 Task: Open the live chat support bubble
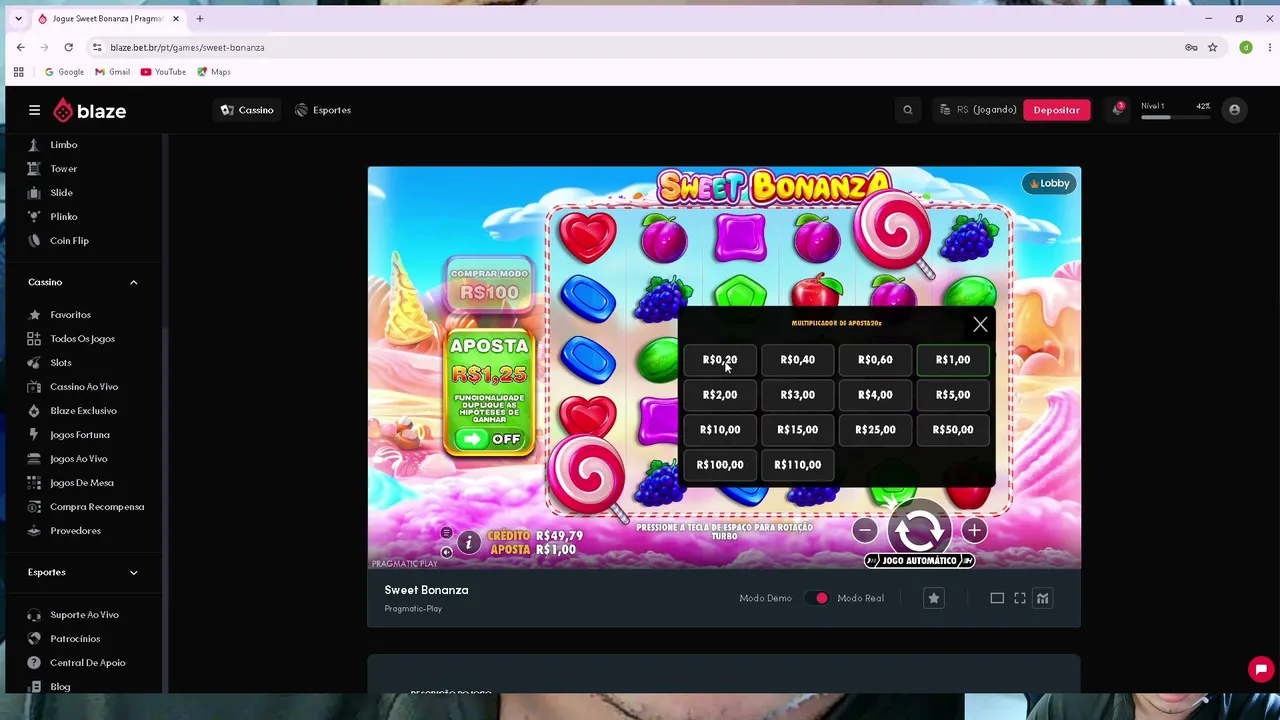pyautogui.click(x=1261, y=670)
